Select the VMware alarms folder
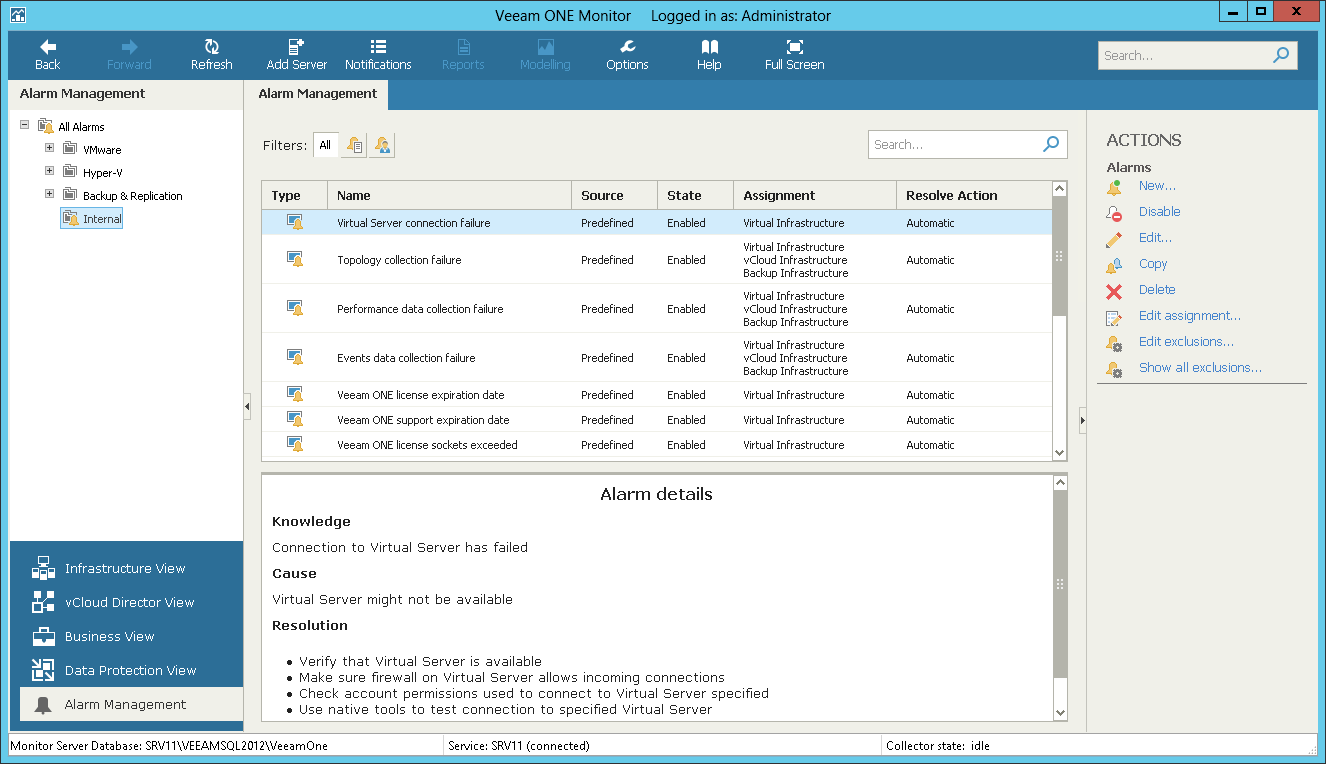Screen dimensions: 1326x764 tap(102, 150)
